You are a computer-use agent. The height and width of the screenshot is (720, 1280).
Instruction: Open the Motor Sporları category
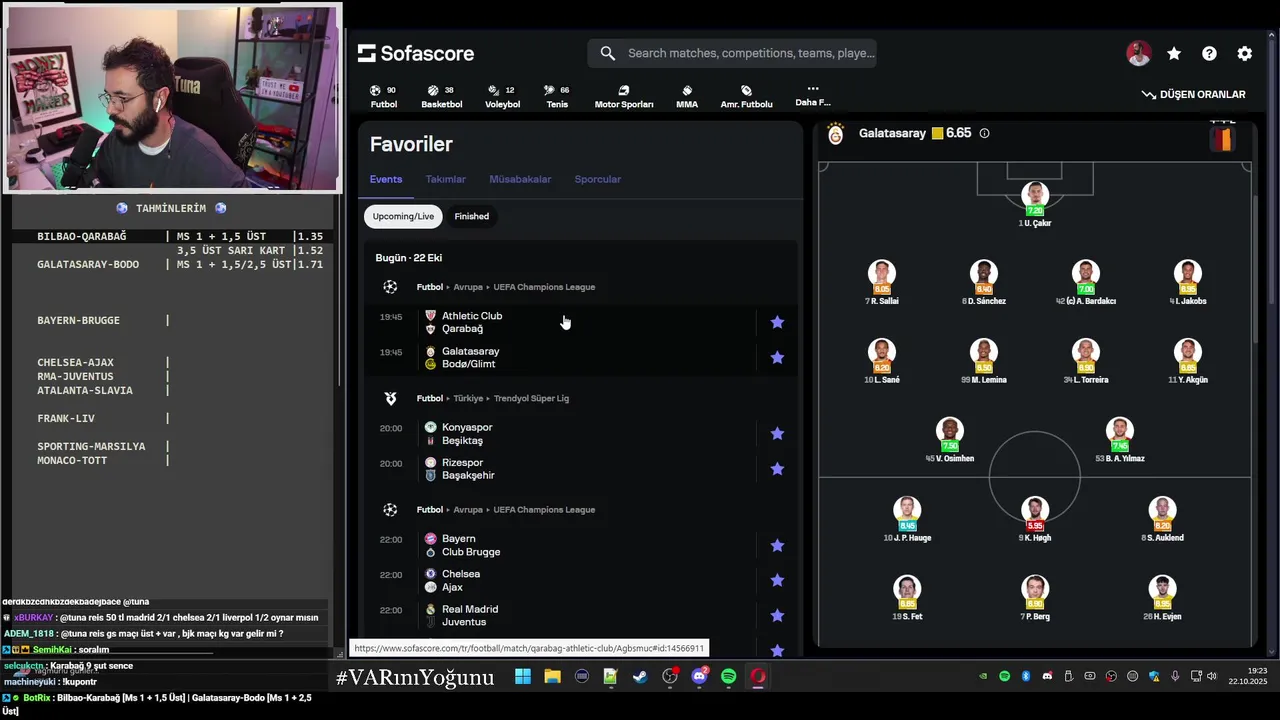coord(624,96)
